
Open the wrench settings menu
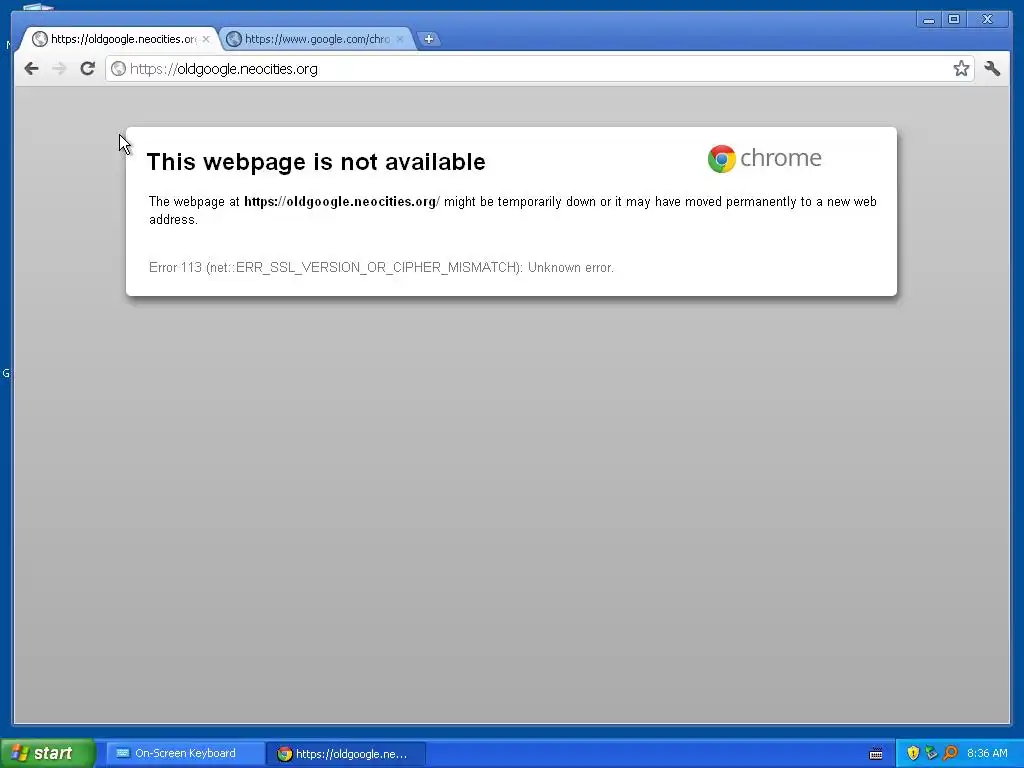[x=992, y=69]
